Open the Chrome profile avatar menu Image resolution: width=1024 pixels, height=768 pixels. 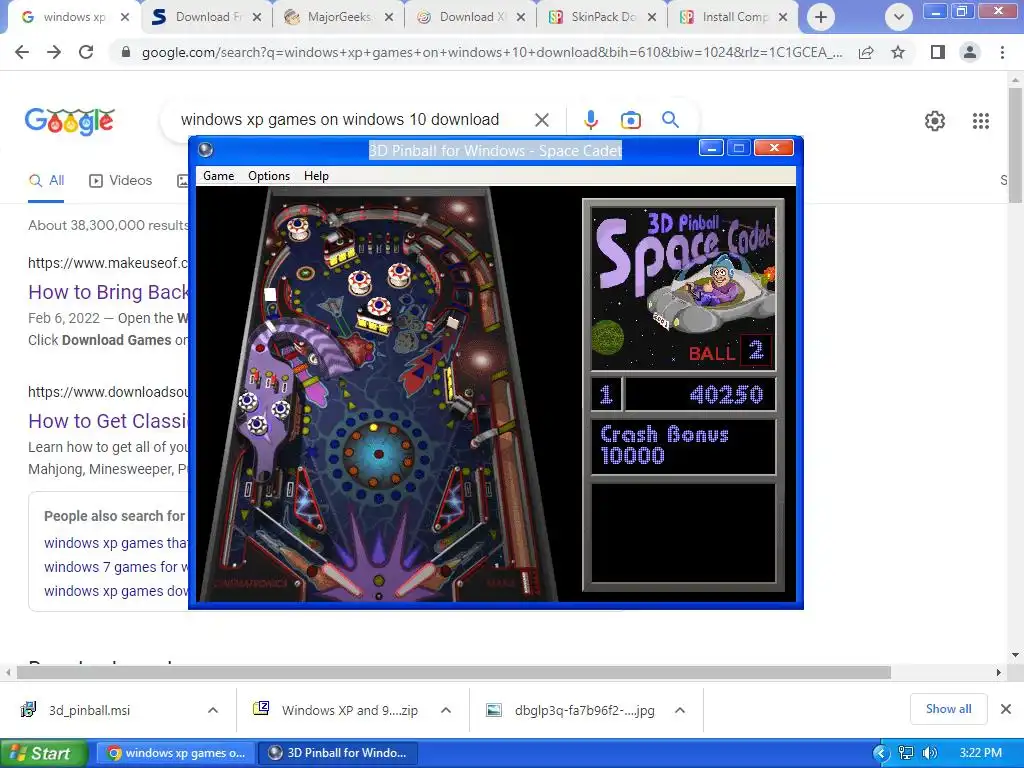point(970,52)
